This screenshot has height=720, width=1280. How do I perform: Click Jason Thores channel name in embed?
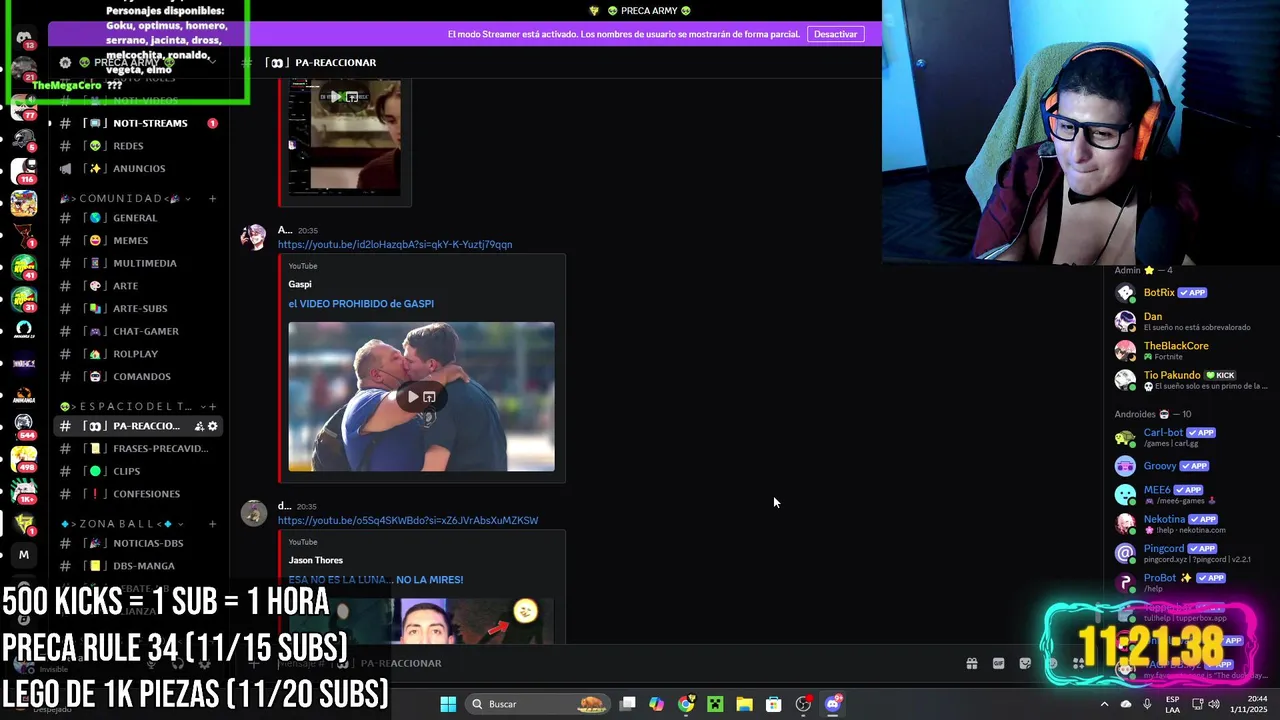tap(316, 561)
